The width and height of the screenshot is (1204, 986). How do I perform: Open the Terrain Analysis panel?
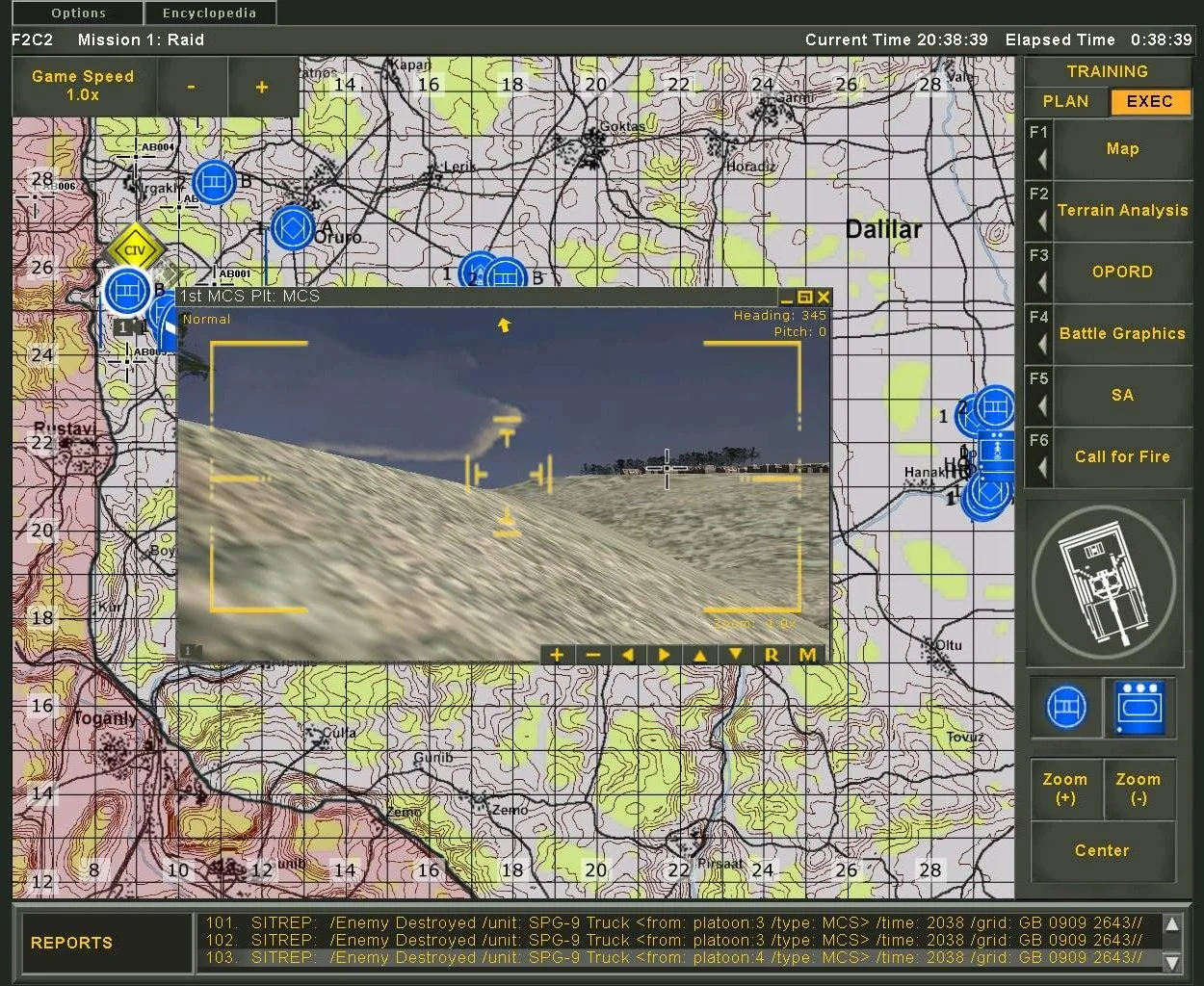point(1122,210)
